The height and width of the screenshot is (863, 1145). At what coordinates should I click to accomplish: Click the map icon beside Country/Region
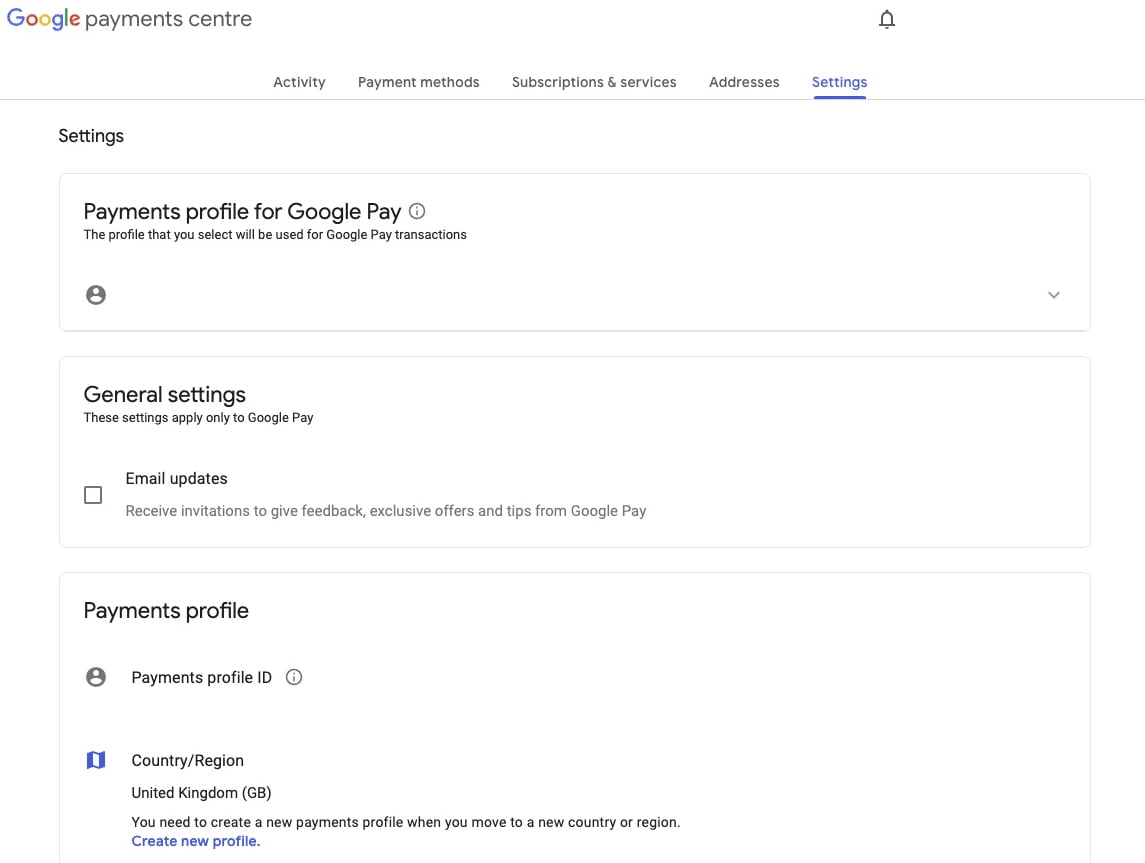96,760
